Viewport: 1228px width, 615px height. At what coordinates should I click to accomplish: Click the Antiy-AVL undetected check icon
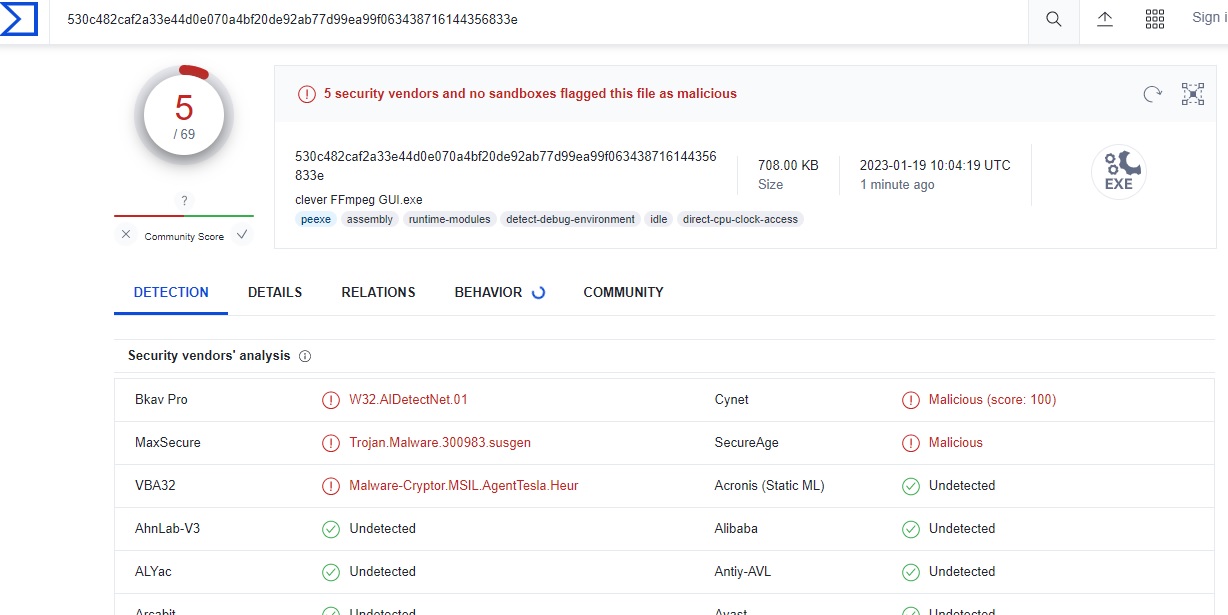911,572
